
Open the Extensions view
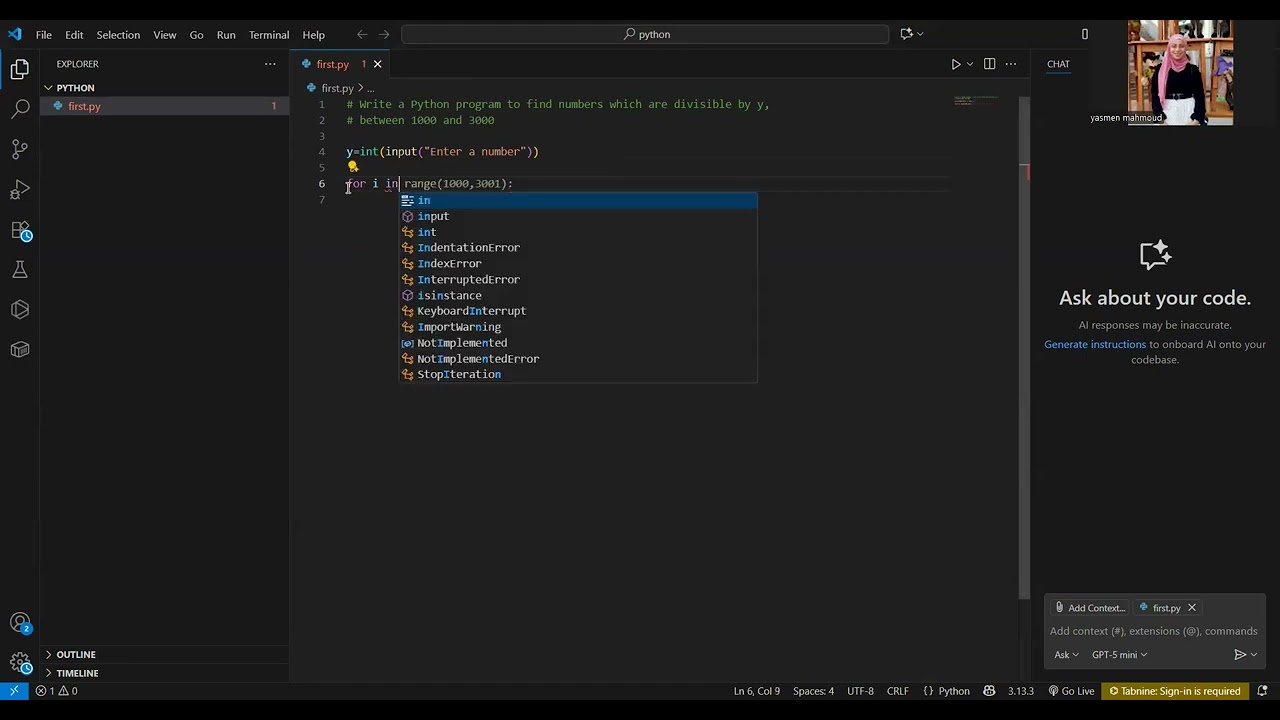click(x=20, y=230)
